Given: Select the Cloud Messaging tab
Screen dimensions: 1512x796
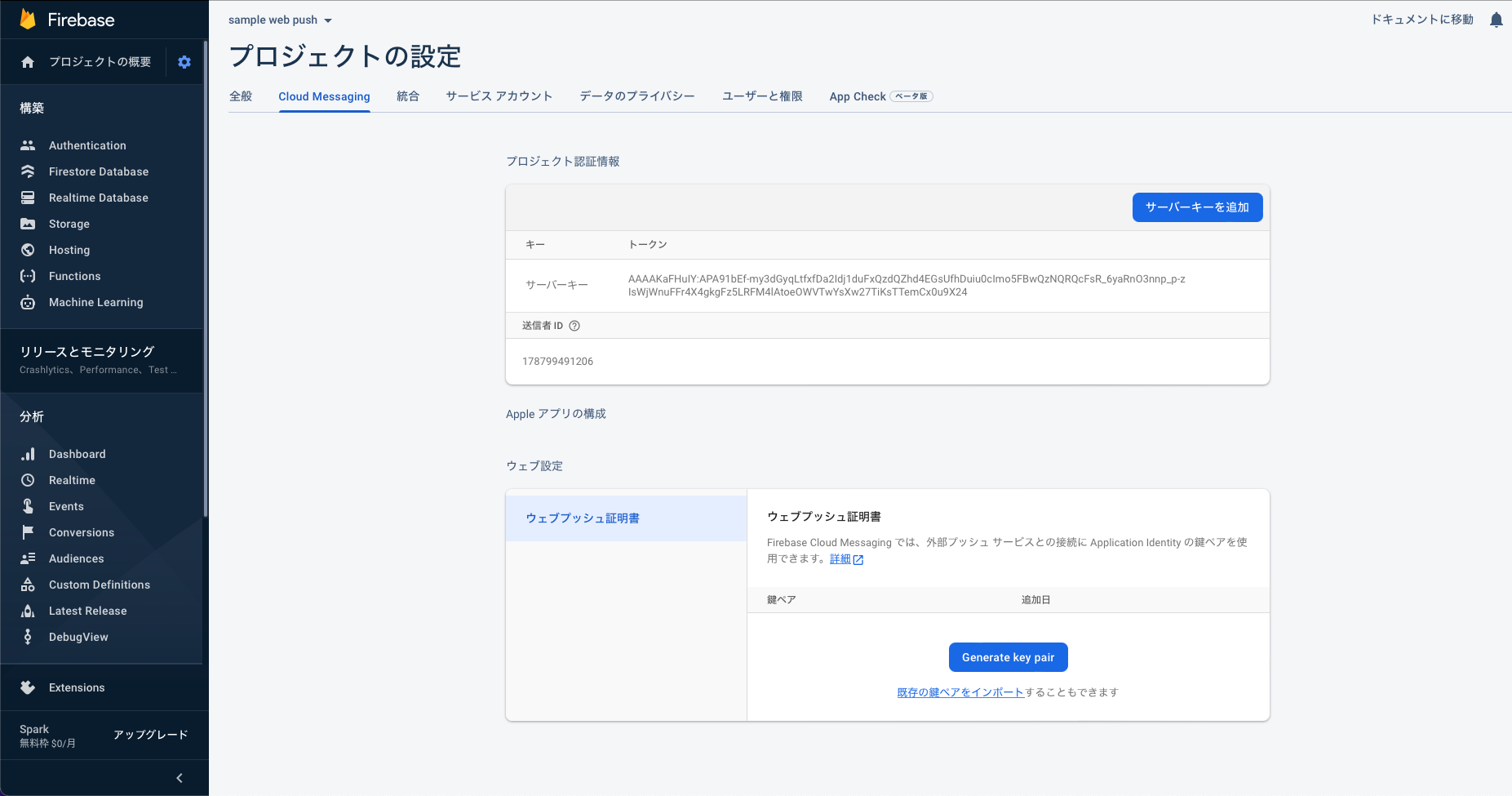Looking at the screenshot, I should pyautogui.click(x=324, y=96).
